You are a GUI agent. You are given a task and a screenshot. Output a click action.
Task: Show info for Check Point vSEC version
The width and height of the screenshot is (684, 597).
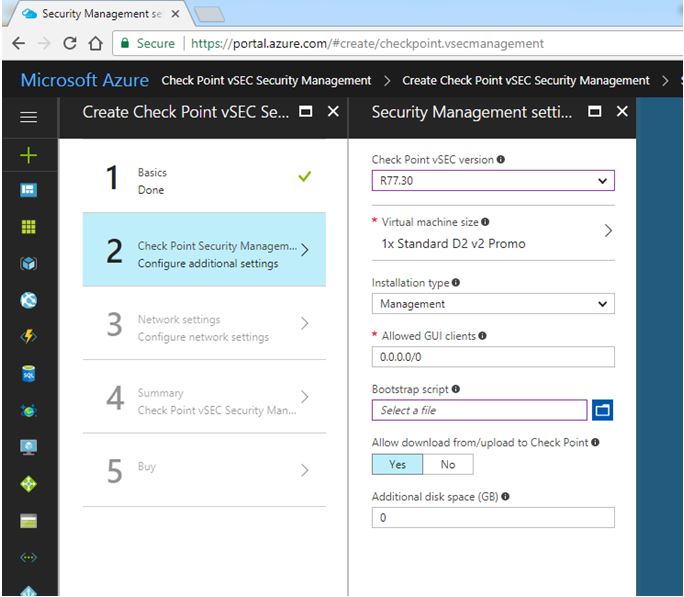tap(501, 160)
